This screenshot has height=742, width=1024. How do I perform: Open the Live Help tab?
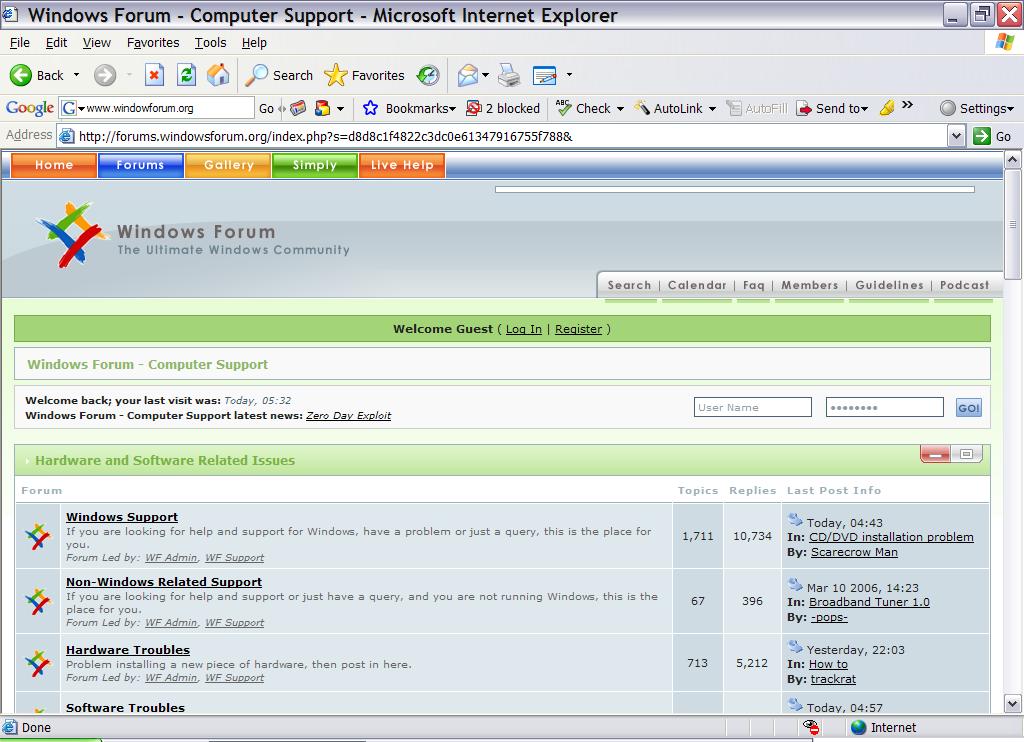pos(402,165)
